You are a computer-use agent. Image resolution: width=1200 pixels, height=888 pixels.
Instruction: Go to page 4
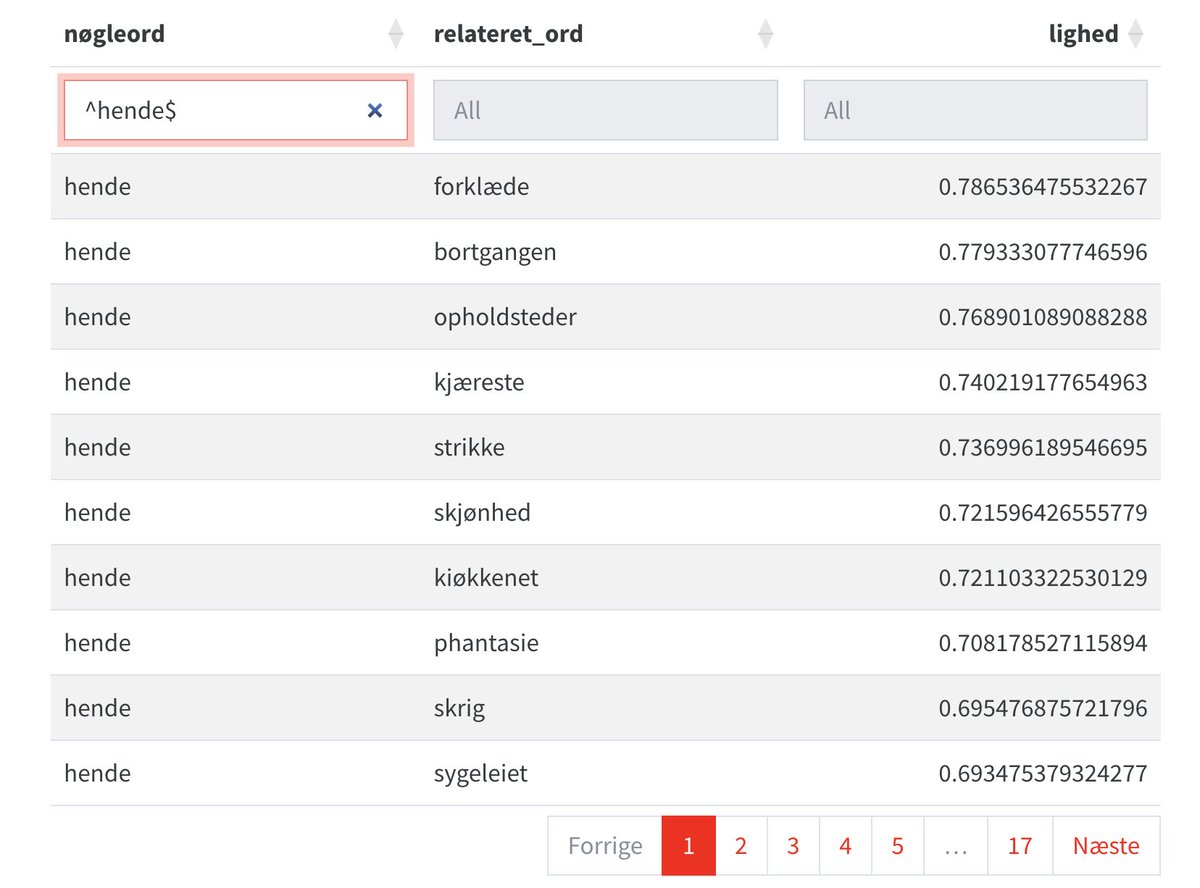[845, 846]
